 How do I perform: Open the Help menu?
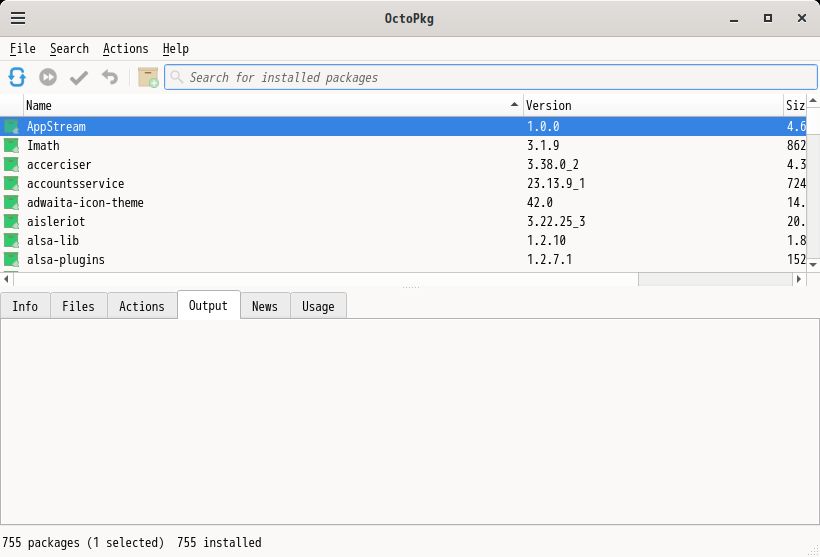(x=175, y=49)
